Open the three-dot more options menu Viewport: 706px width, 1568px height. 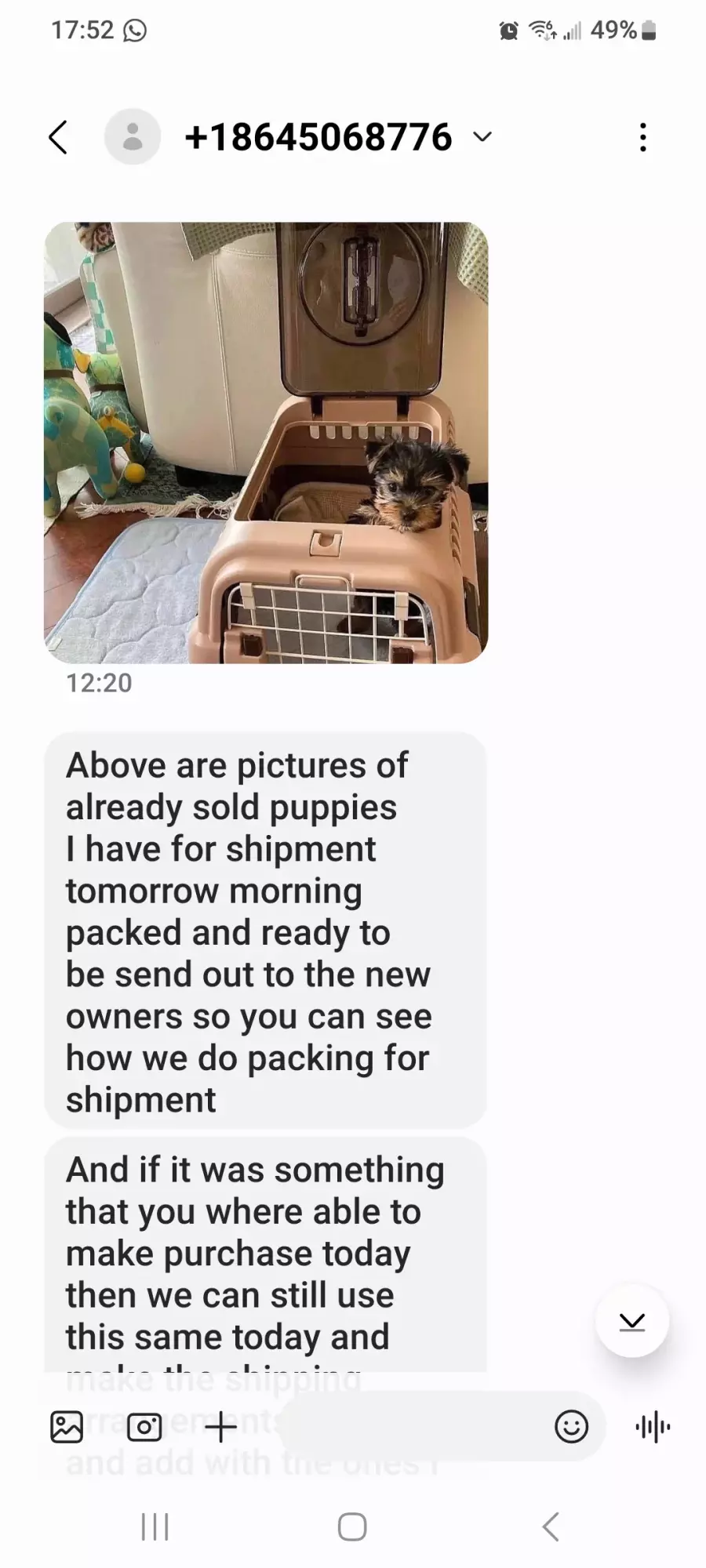pyautogui.click(x=643, y=137)
